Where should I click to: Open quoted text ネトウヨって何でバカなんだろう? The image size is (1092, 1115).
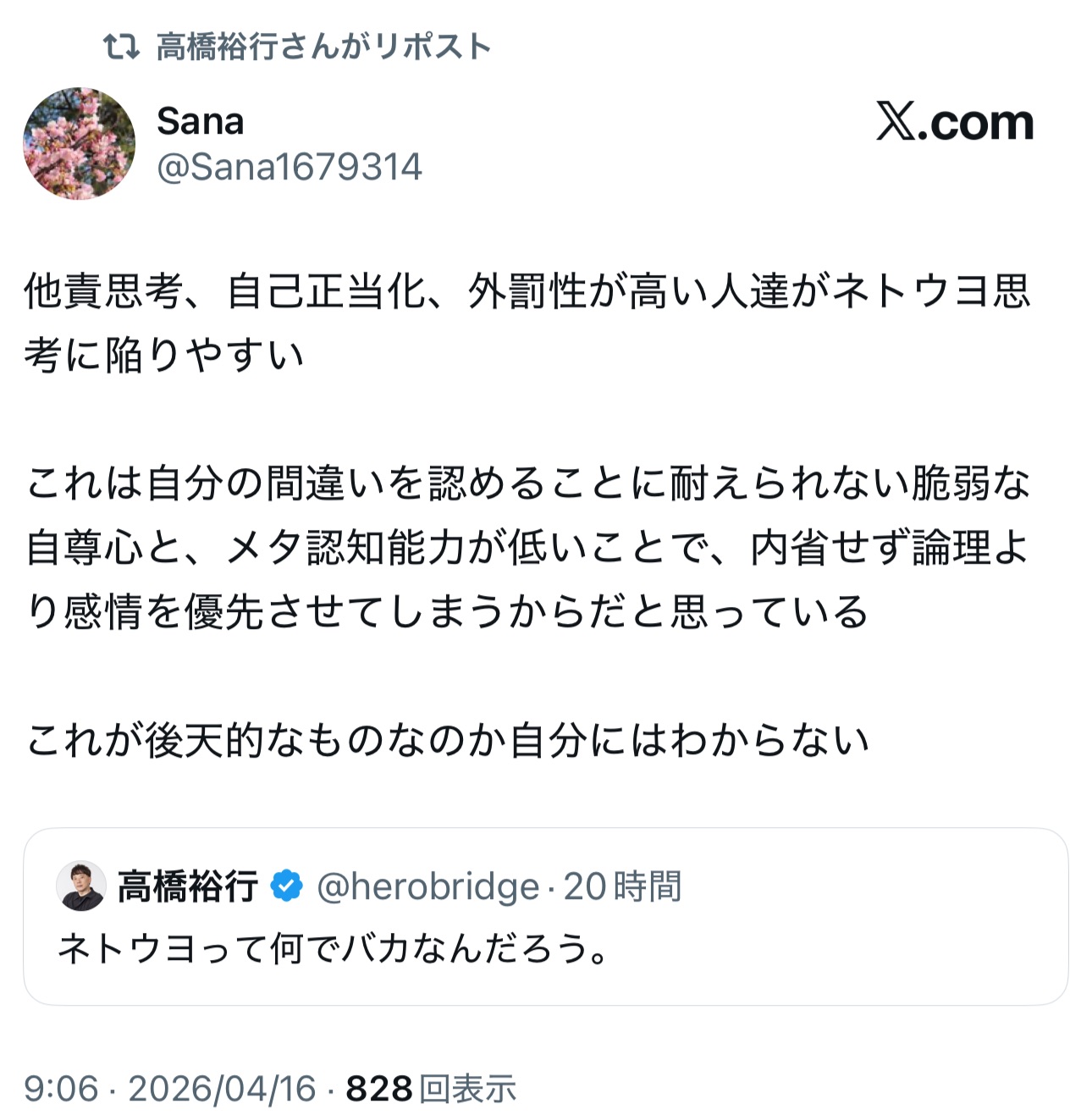[334, 949]
